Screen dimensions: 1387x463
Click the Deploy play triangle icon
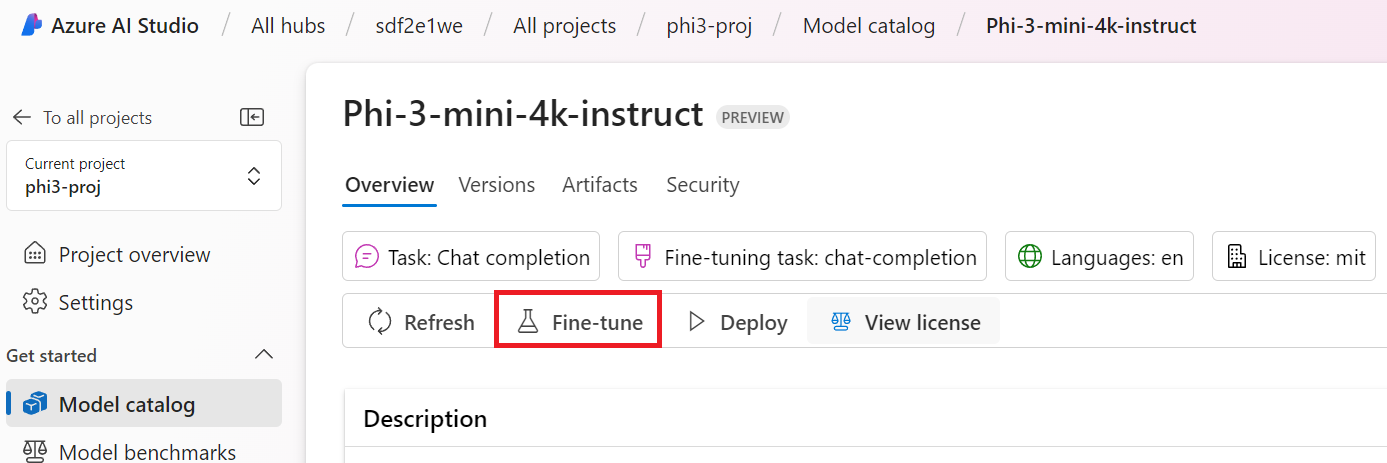697,322
